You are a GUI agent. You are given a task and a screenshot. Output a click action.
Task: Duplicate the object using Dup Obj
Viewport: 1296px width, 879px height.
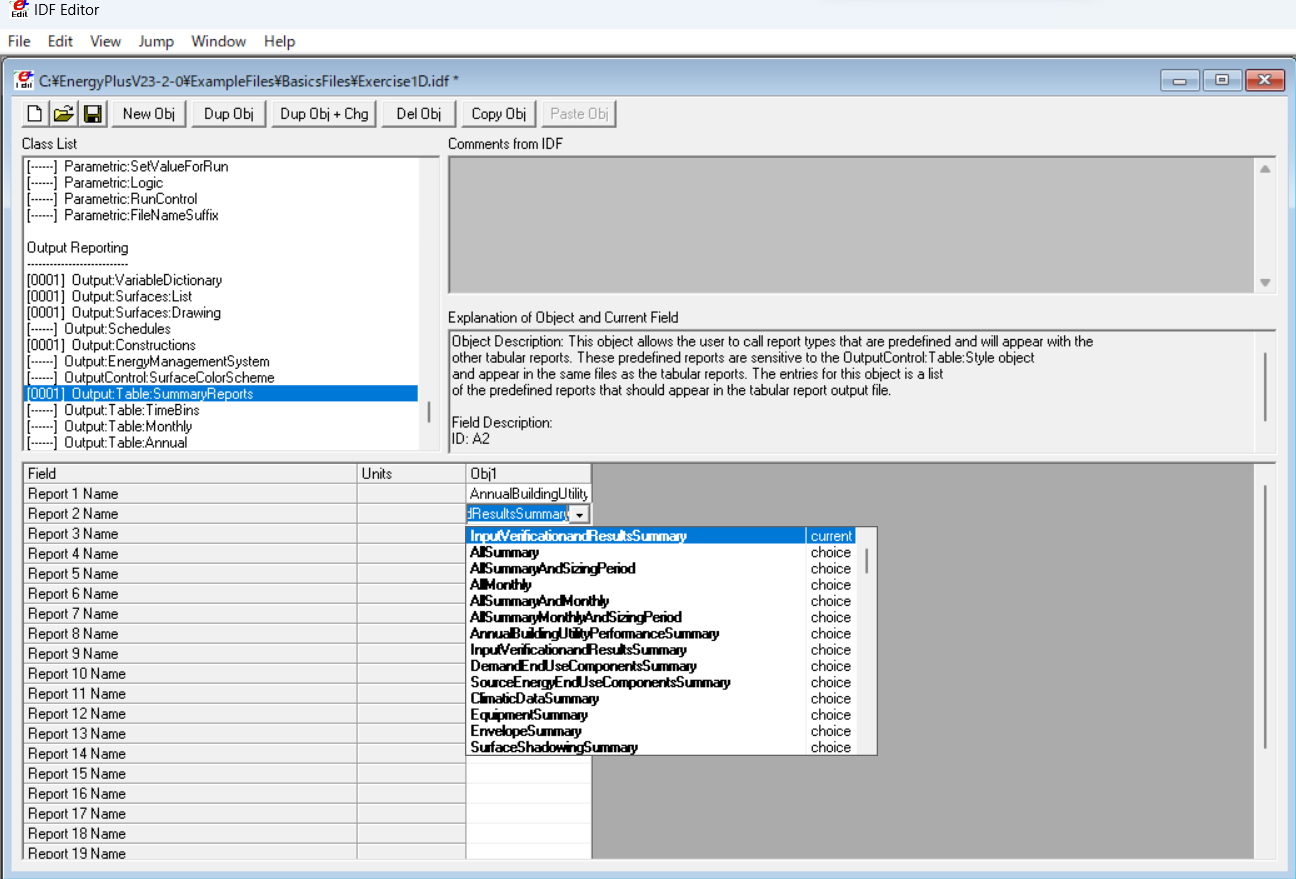pos(228,113)
